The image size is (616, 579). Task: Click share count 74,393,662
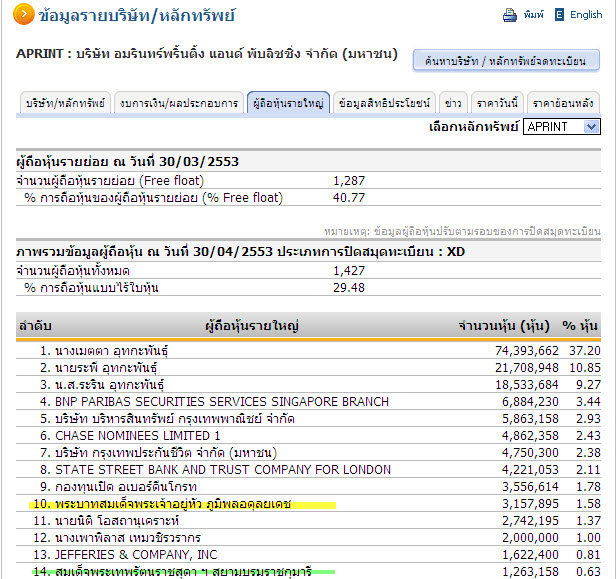coord(526,350)
